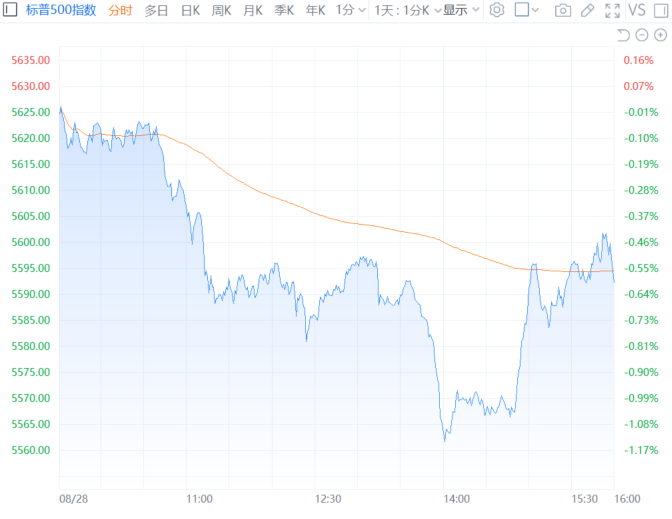
Task: Click the VS compare button
Action: 638,10
